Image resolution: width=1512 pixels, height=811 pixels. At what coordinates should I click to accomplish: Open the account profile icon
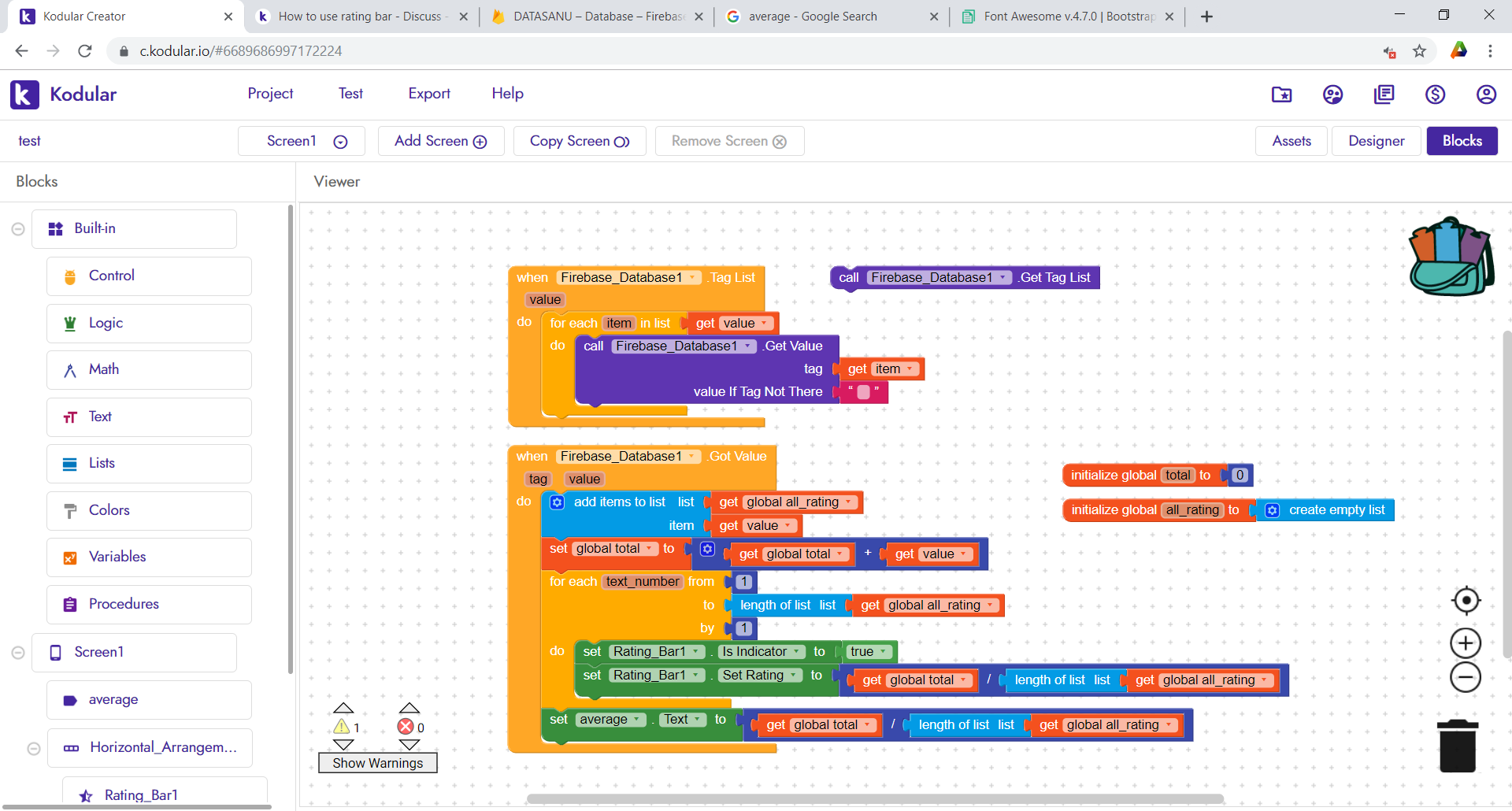[1486, 94]
